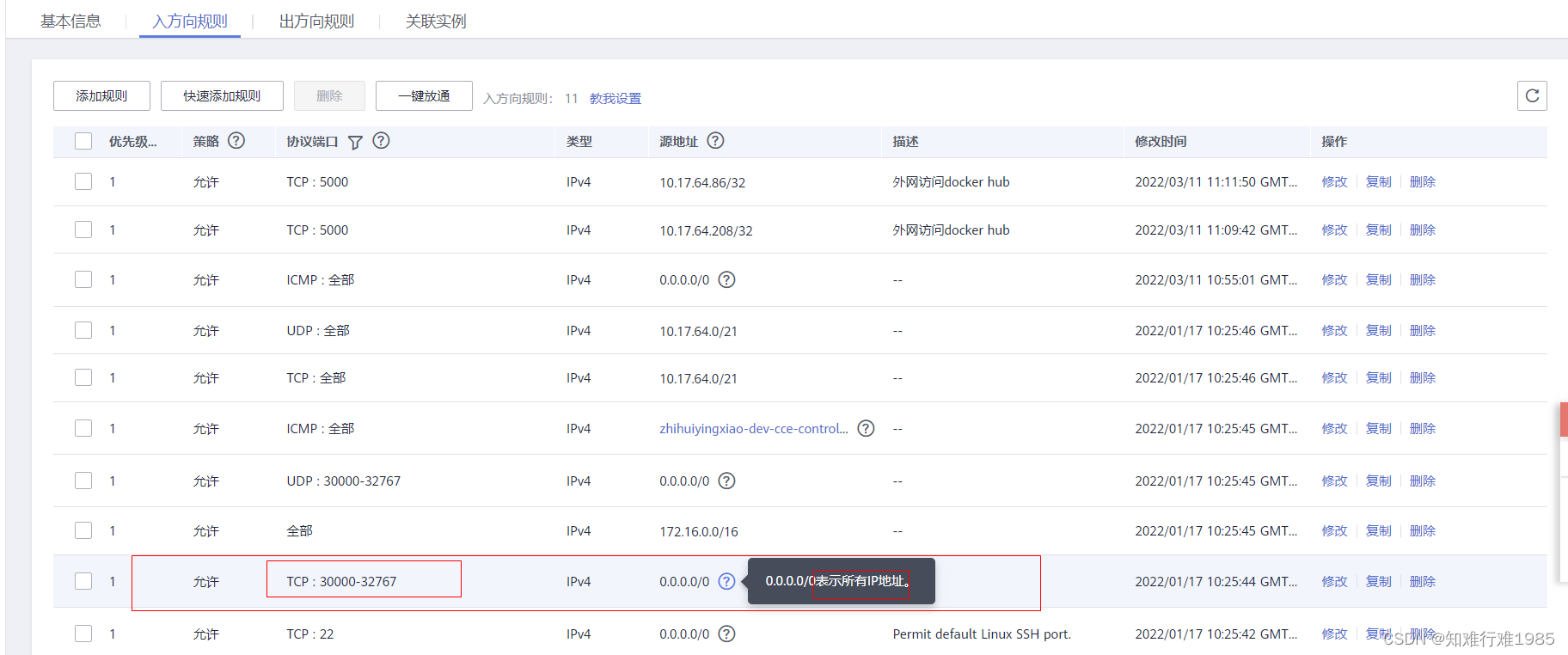The width and height of the screenshot is (1568, 655).
Task: Click the 外网访问docker hub description in first row
Action: [951, 181]
